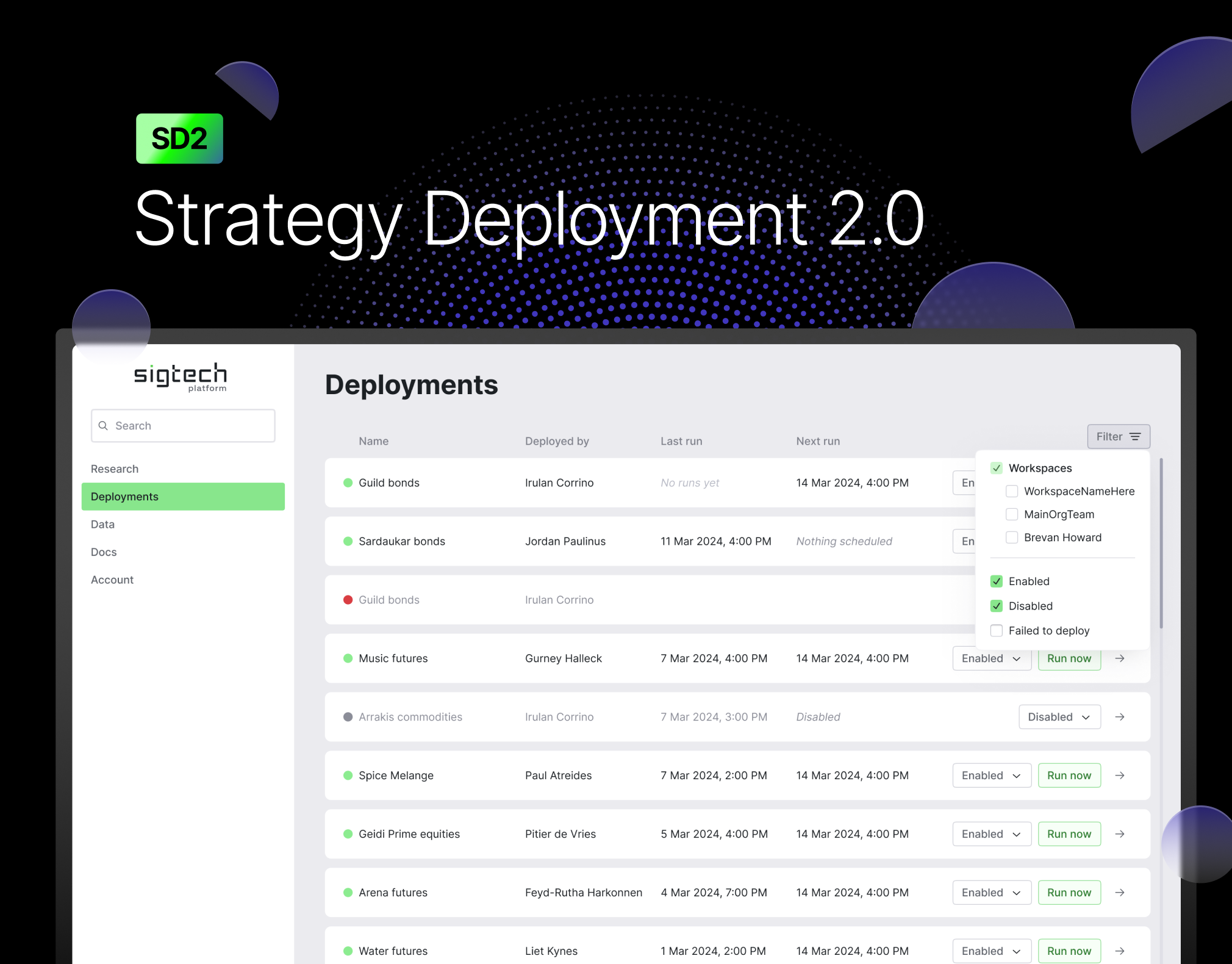
Task: Click status dot for Sardaukar bonds
Action: 348,541
